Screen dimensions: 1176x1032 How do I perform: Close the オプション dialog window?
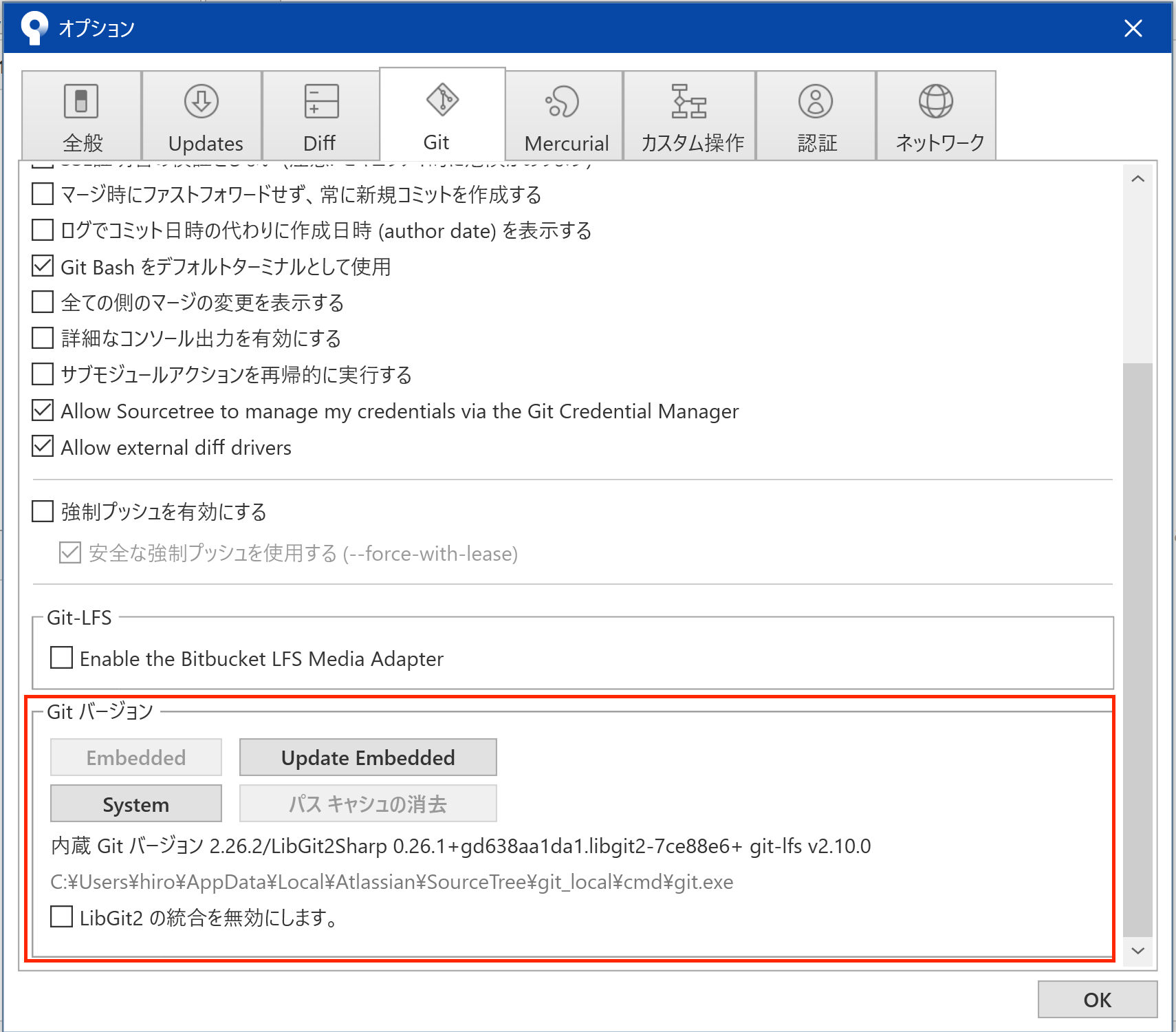(x=1133, y=28)
